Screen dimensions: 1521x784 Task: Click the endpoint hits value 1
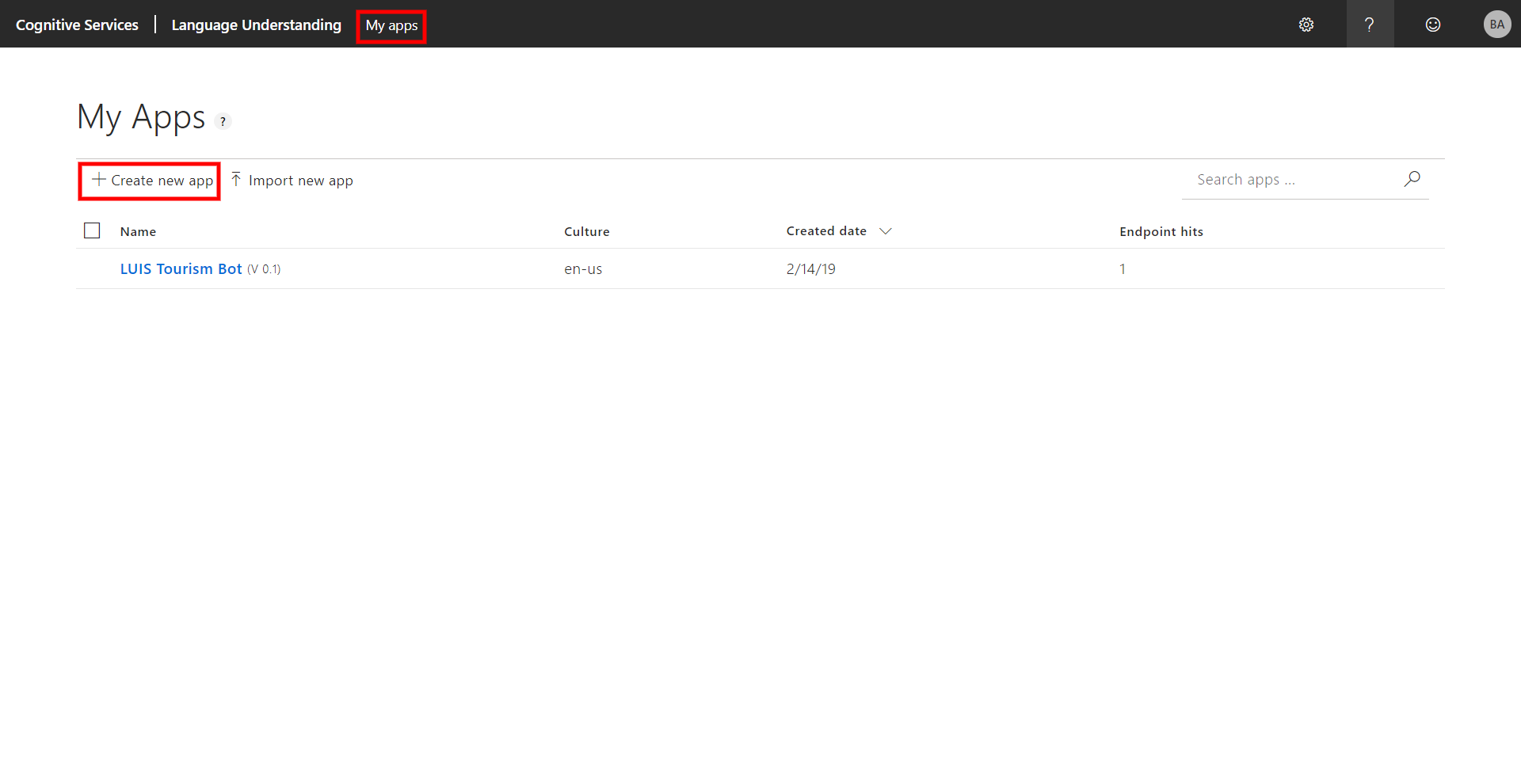click(1123, 269)
